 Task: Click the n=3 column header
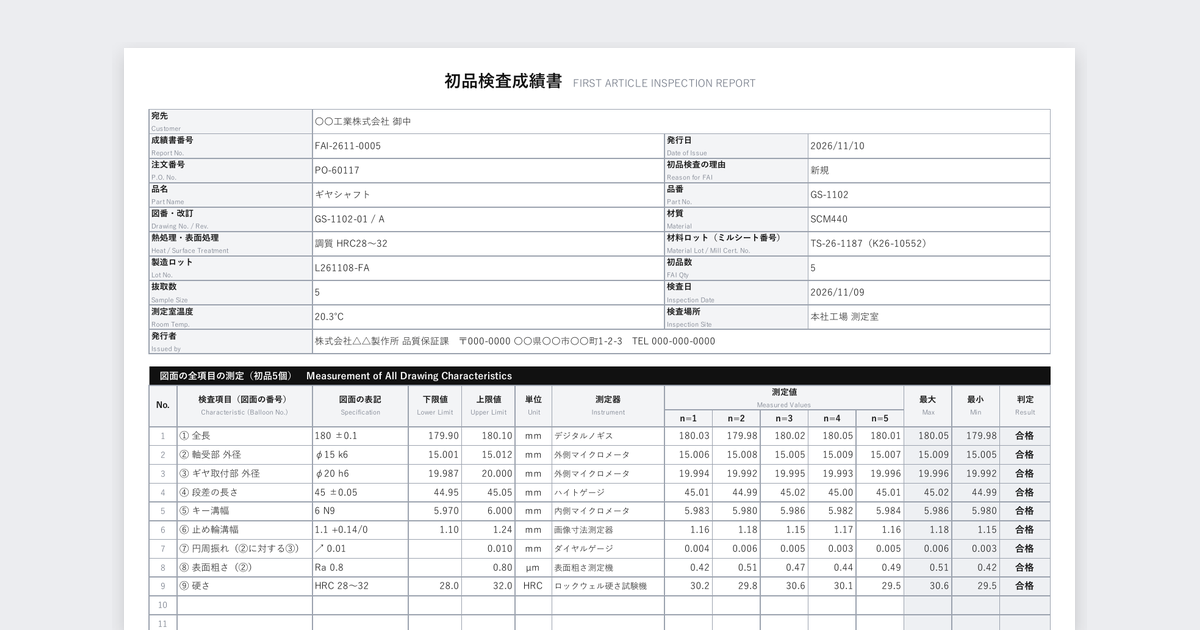point(784,418)
